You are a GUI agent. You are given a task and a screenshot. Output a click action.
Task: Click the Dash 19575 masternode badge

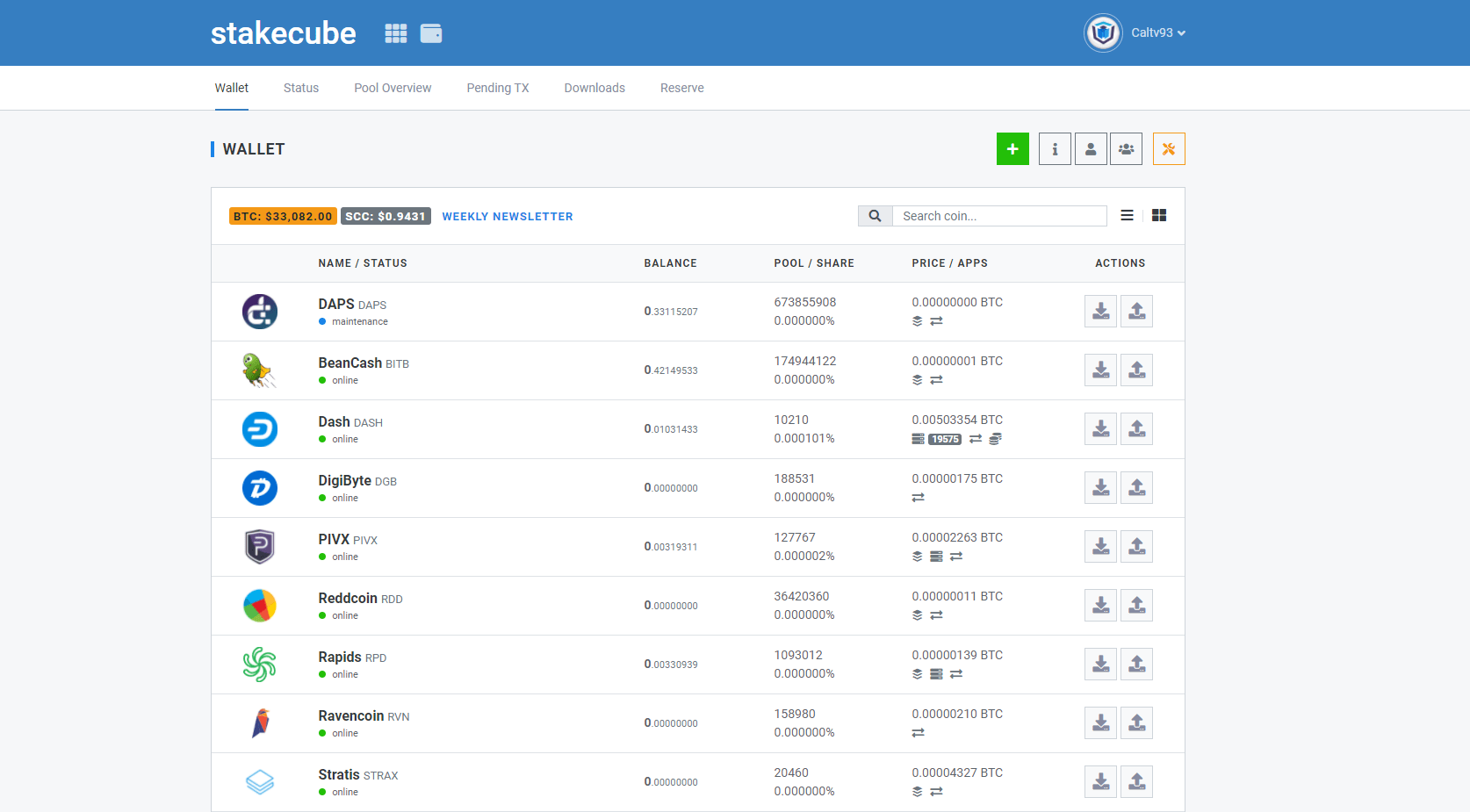(x=945, y=439)
